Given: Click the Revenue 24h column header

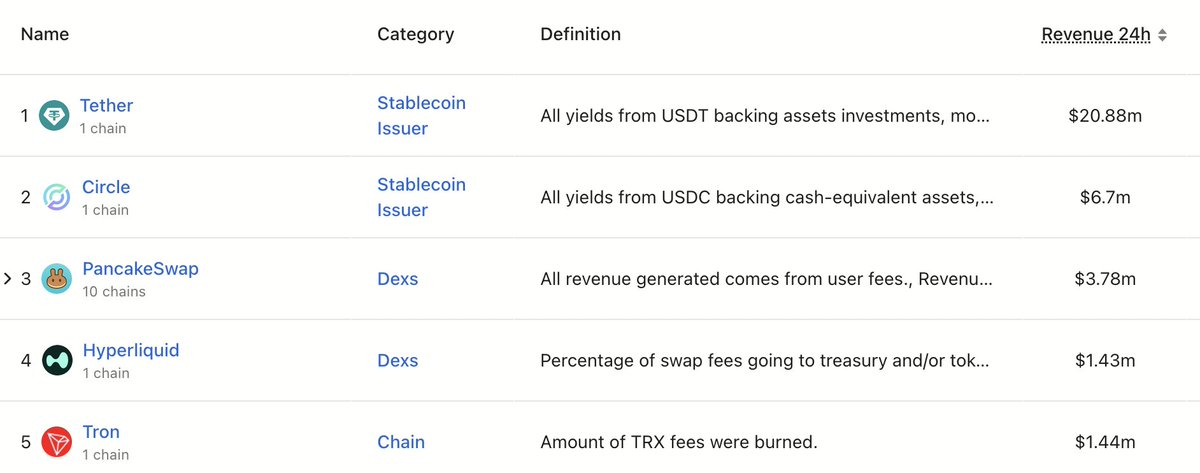Looking at the screenshot, I should click(1096, 34).
